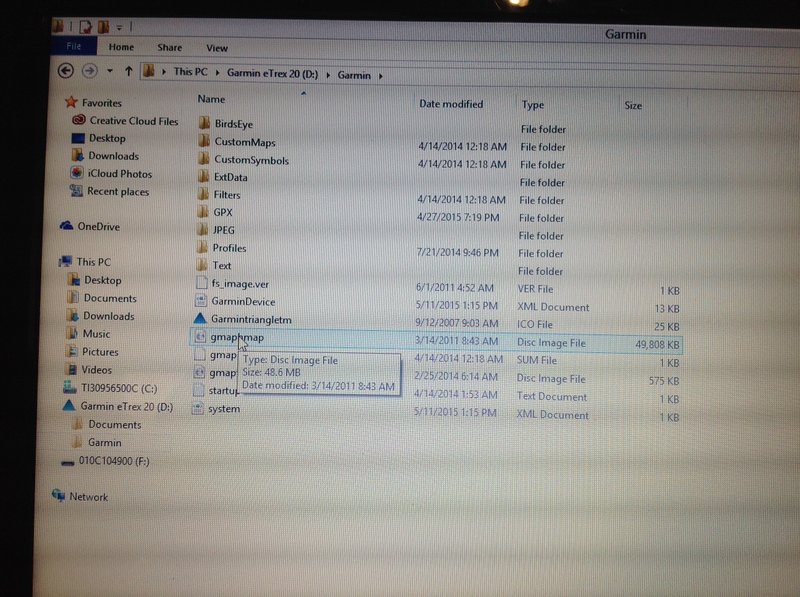This screenshot has width=800, height=597.
Task: Open the Customize Quick Access Toolbar dropdown
Action: 119,27
